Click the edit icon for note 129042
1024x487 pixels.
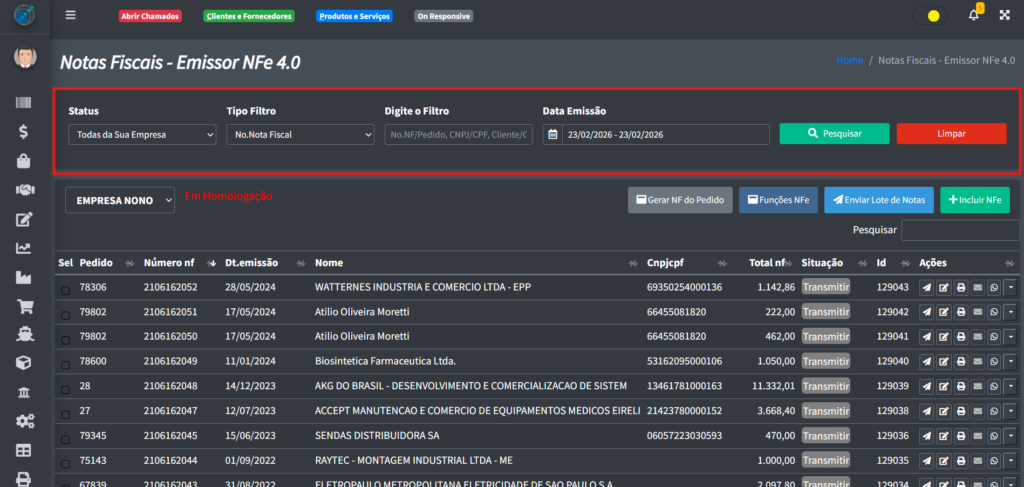tap(944, 312)
